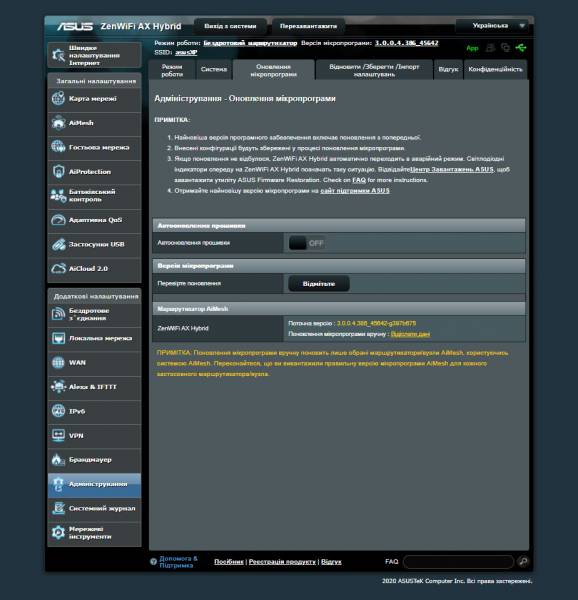Image resolution: width=578 pixels, height=600 pixels.
Task: Open VPN sidebar icon
Action: tap(58, 435)
